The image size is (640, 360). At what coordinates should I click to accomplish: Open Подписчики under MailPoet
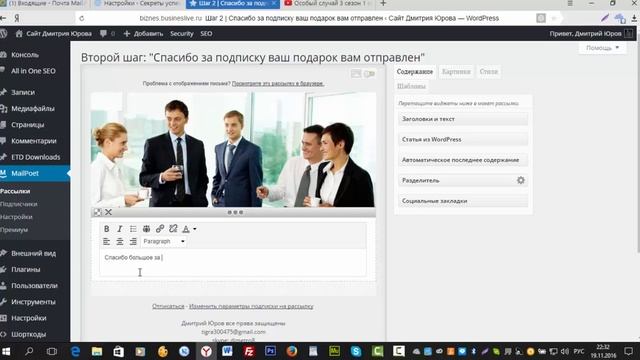(19, 204)
